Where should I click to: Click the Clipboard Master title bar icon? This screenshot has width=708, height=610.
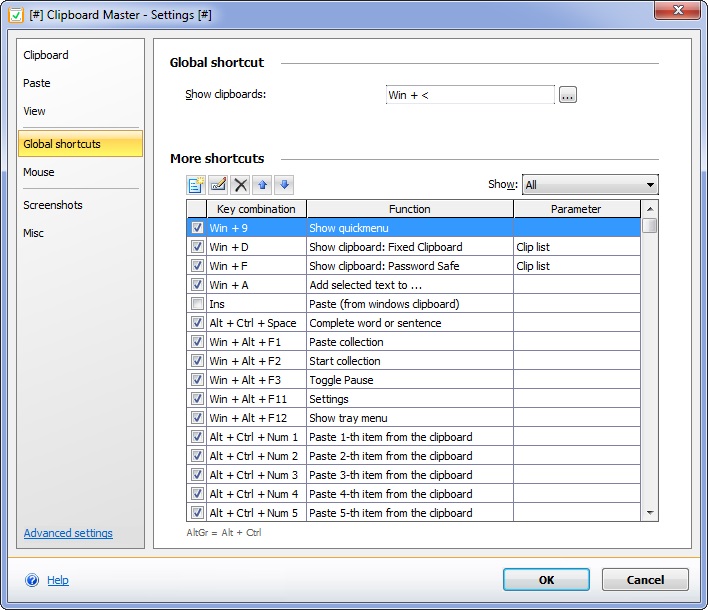[x=16, y=15]
